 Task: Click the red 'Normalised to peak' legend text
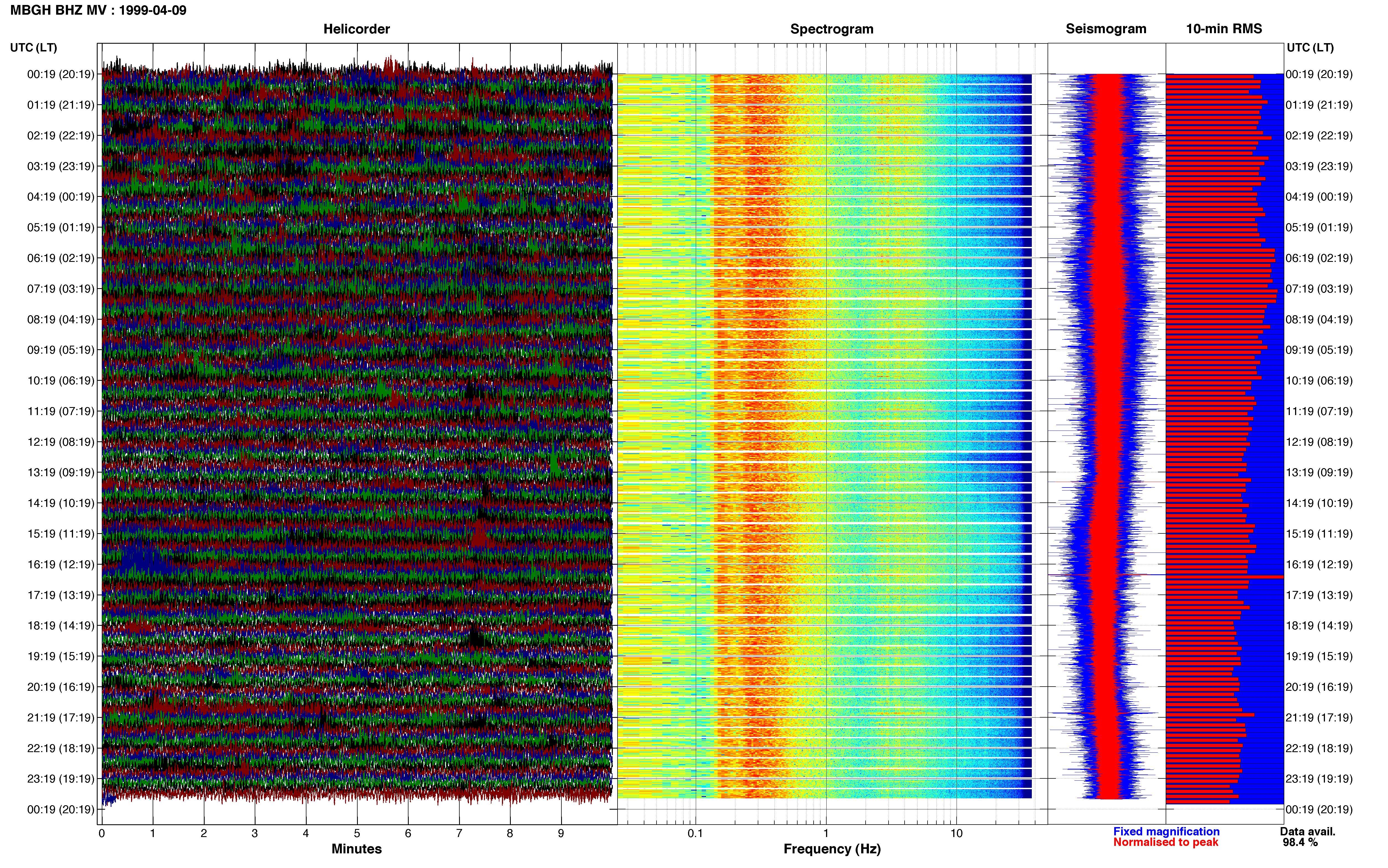coord(1166,842)
